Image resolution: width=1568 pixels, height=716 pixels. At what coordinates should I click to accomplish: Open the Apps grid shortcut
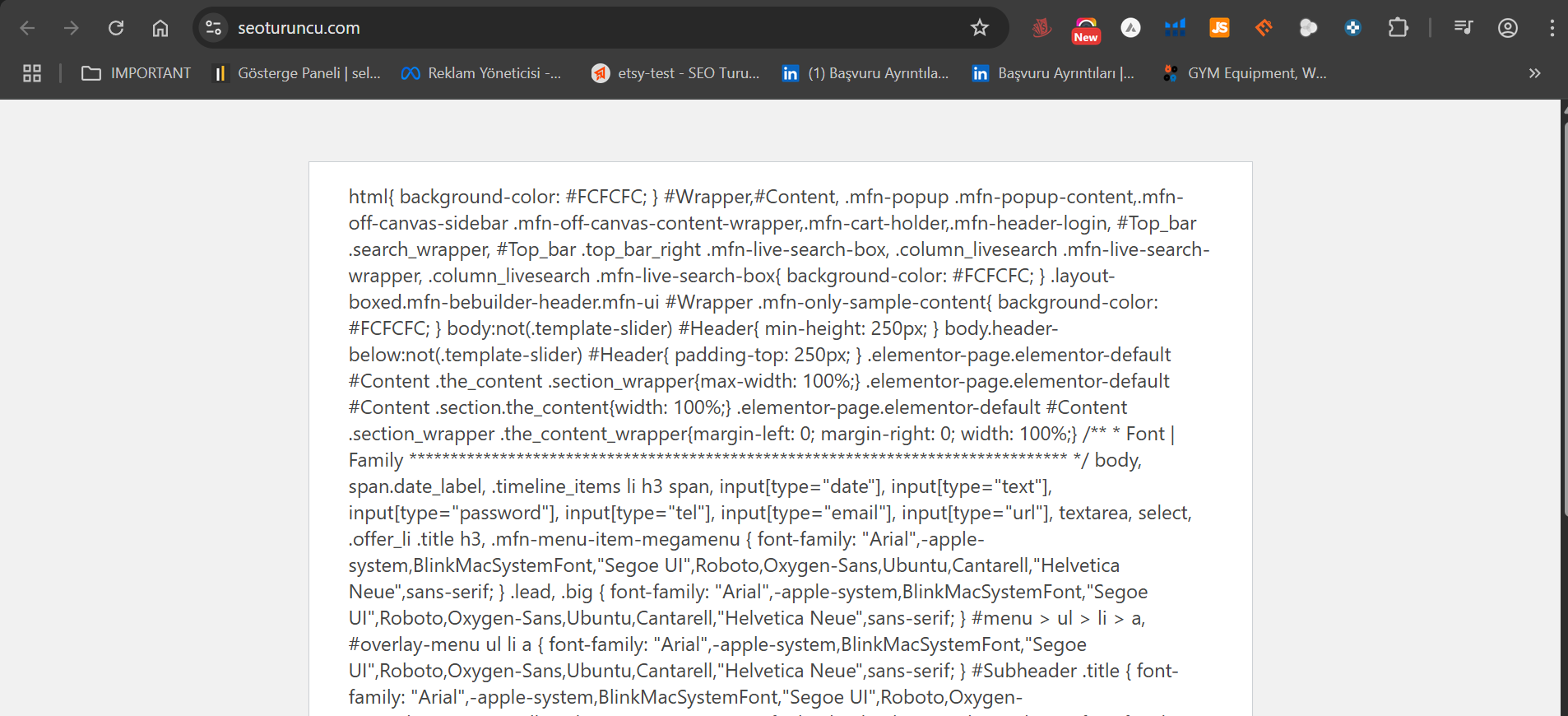[32, 73]
